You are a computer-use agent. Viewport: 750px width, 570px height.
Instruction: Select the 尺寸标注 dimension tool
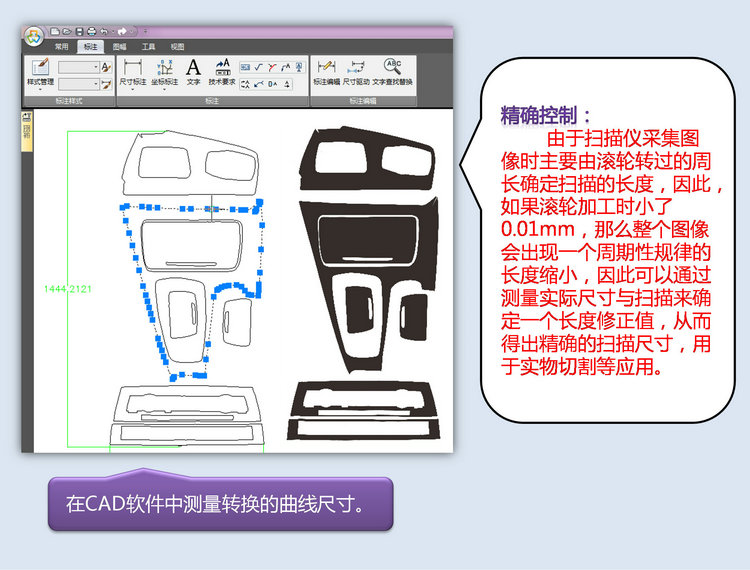coord(132,72)
